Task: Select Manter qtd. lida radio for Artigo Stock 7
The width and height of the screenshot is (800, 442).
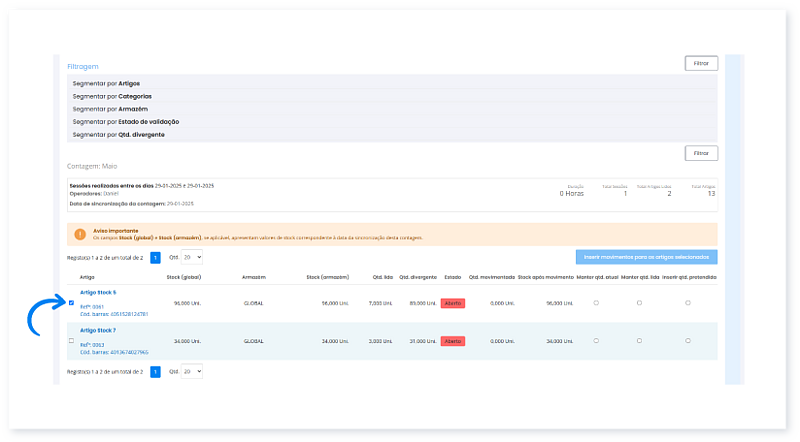Action: point(640,341)
